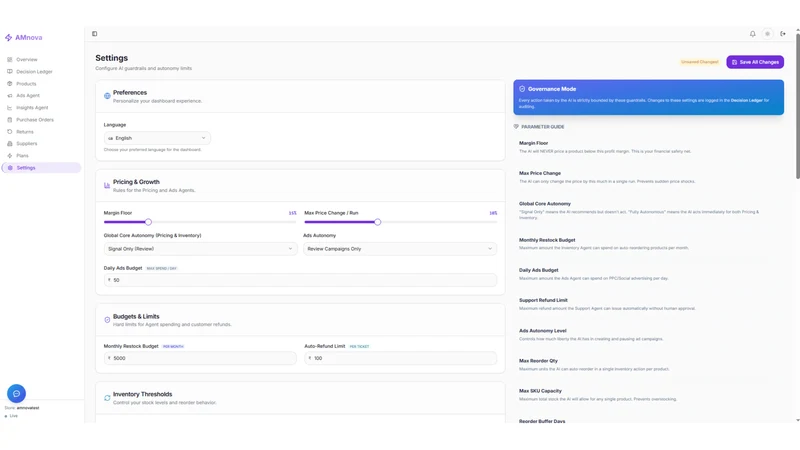The width and height of the screenshot is (800, 450).
Task: Open Products in sidebar
Action: pyautogui.click(x=41, y=84)
